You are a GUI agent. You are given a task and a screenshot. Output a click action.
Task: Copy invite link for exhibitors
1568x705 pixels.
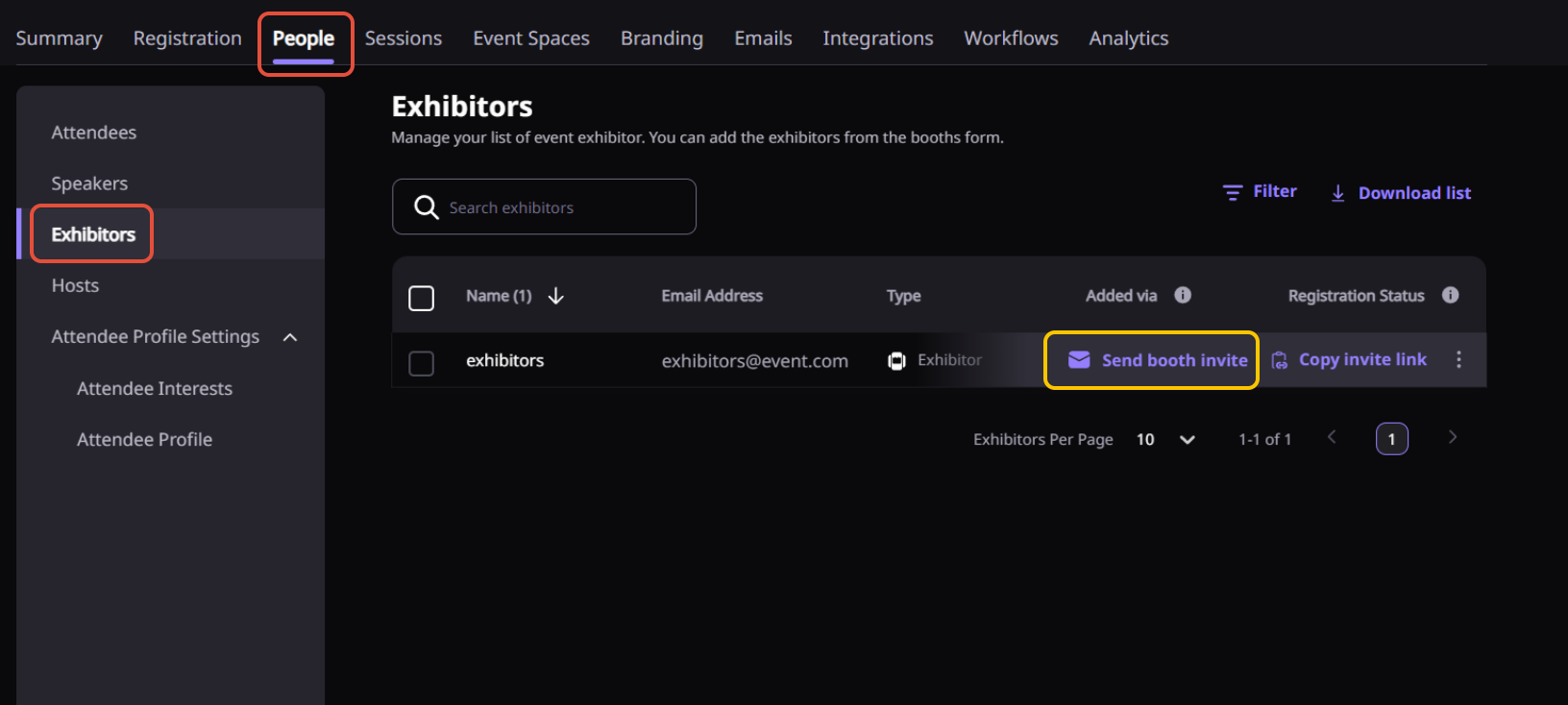point(1349,360)
